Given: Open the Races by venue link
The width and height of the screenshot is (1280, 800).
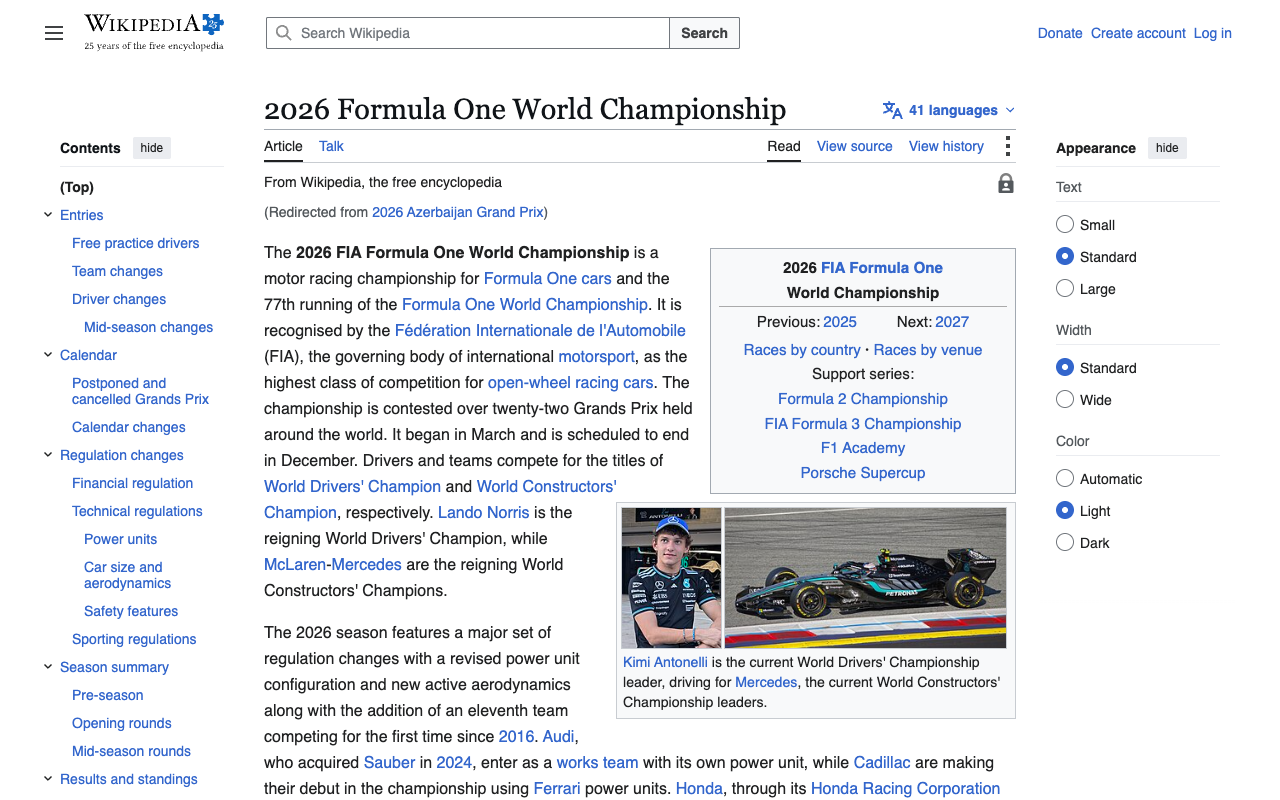Looking at the screenshot, I should (928, 349).
